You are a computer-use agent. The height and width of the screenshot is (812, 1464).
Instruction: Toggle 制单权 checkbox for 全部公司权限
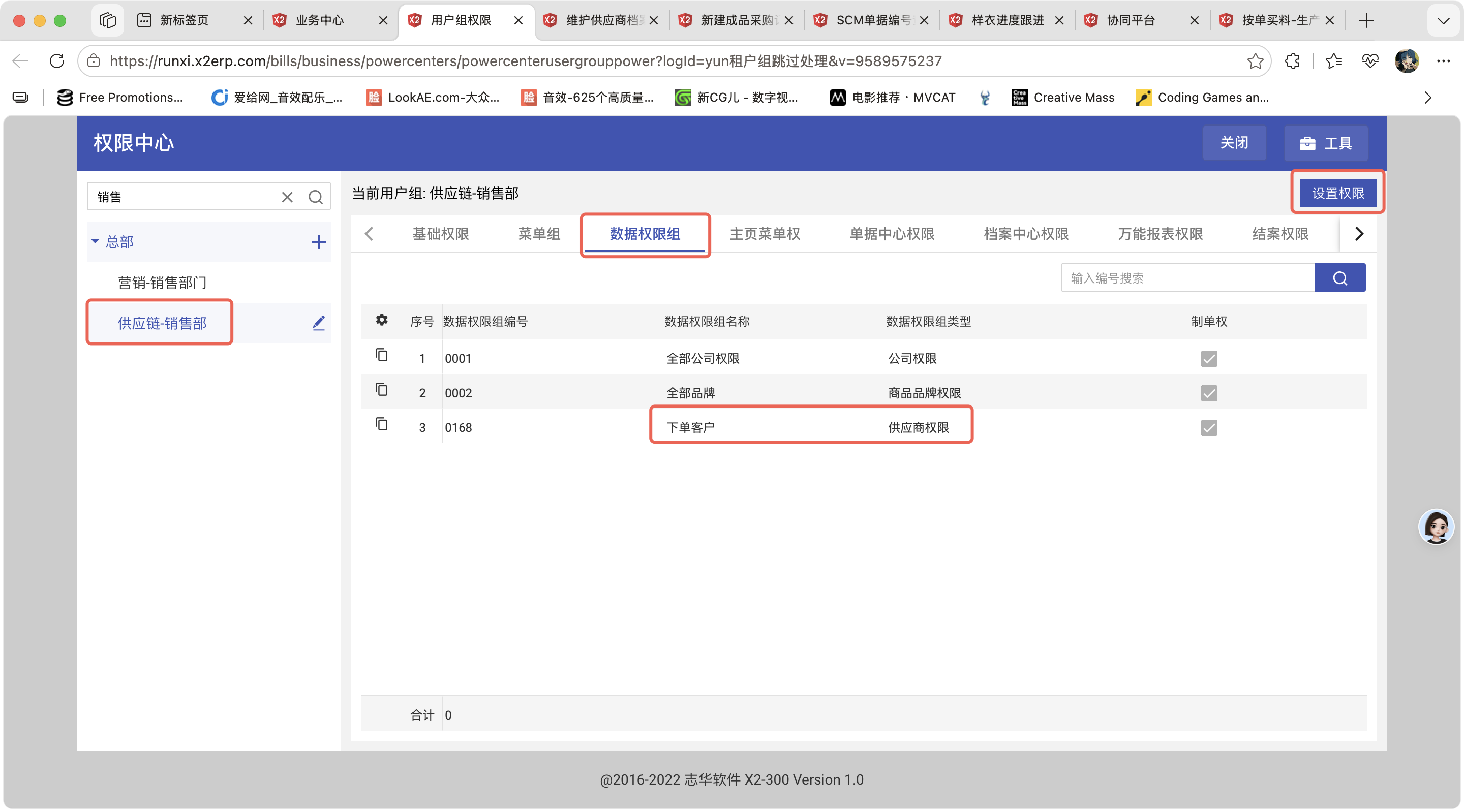pyautogui.click(x=1209, y=359)
